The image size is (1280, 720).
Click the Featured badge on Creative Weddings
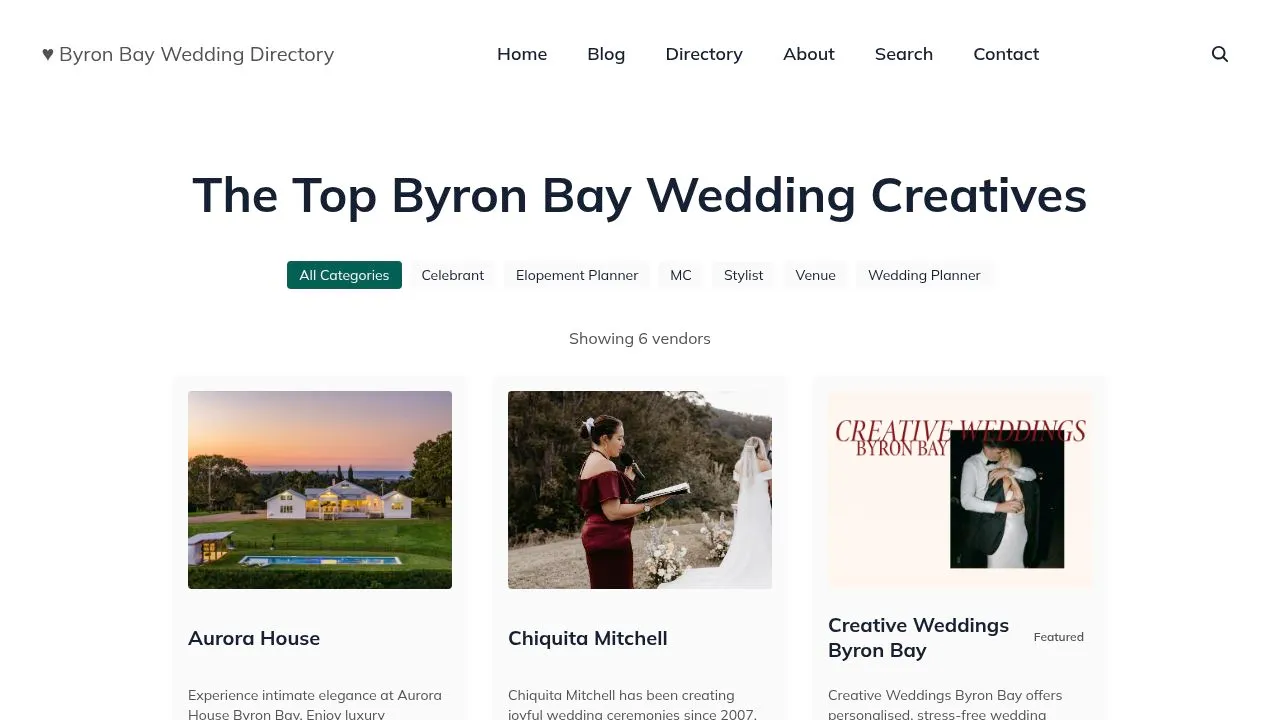click(x=1058, y=636)
